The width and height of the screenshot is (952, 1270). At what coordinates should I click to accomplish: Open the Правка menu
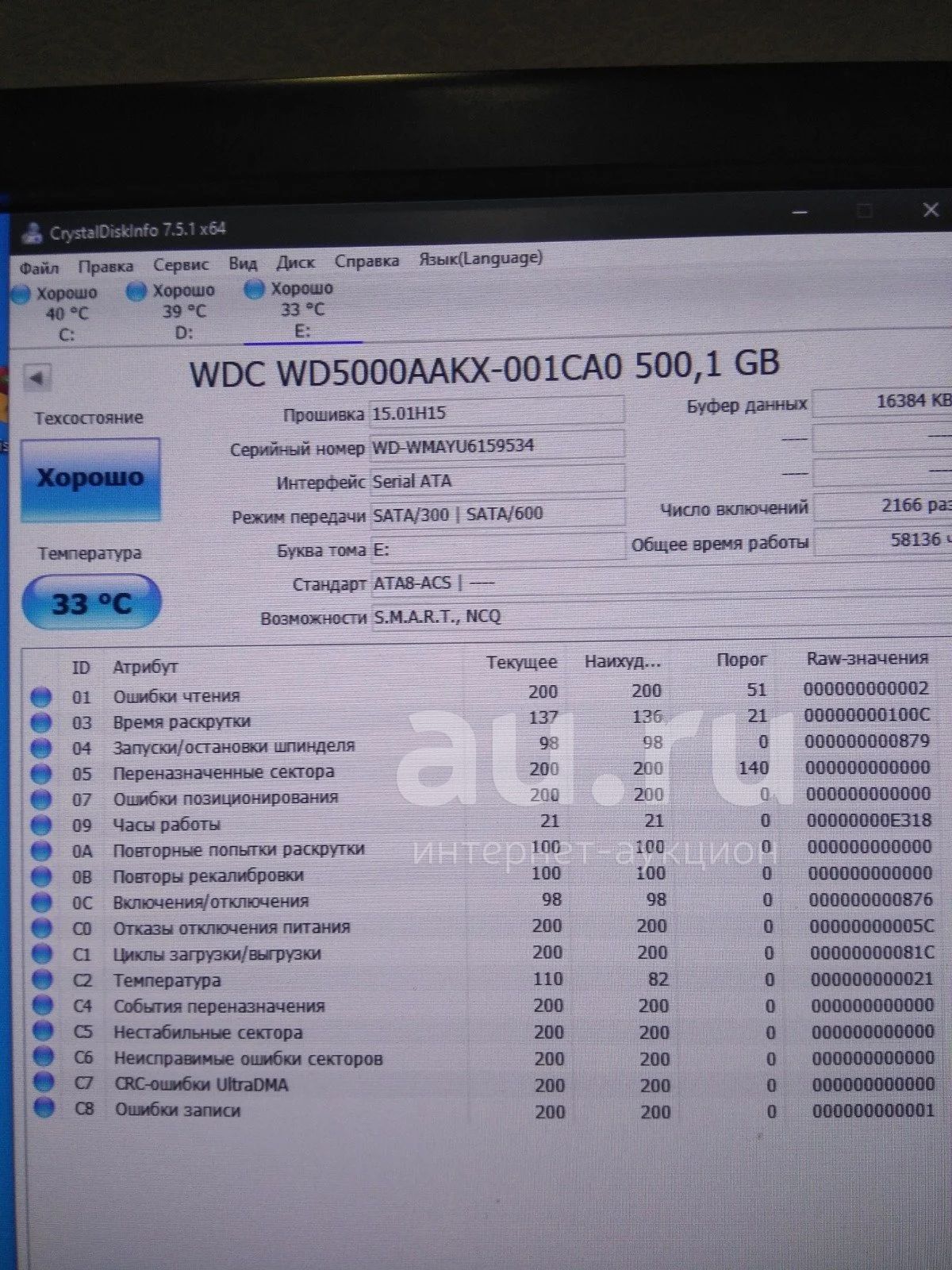point(106,266)
